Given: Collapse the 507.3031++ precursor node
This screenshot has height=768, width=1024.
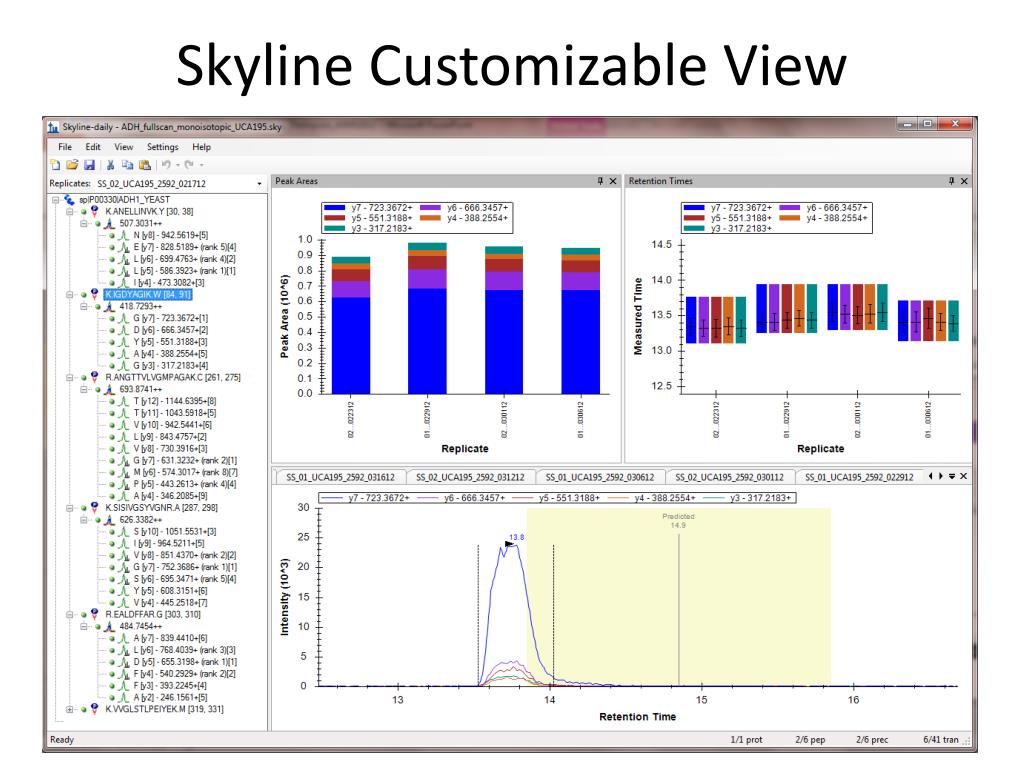Looking at the screenshot, I should (84, 223).
